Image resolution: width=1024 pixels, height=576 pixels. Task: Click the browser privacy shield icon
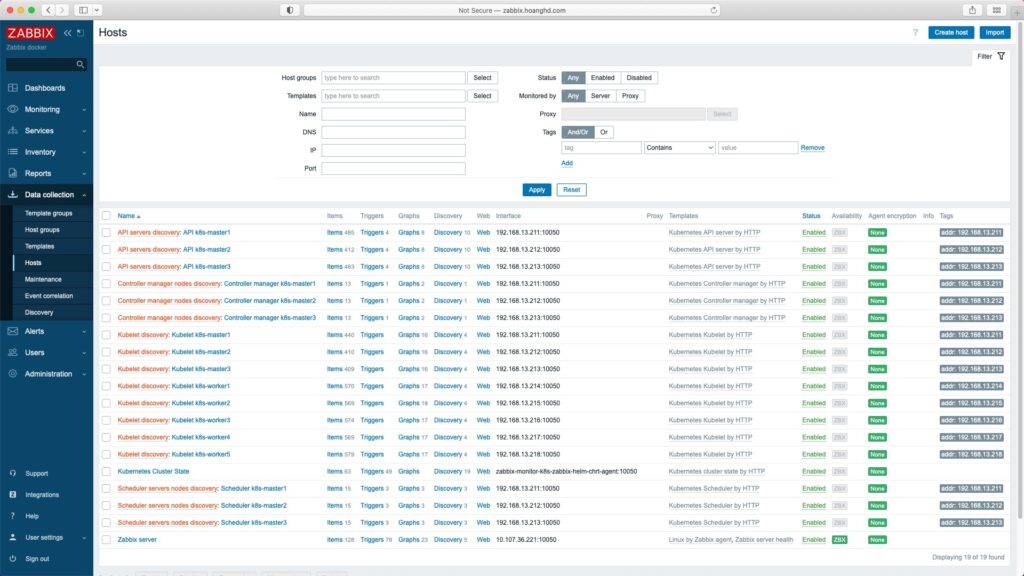tap(290, 10)
